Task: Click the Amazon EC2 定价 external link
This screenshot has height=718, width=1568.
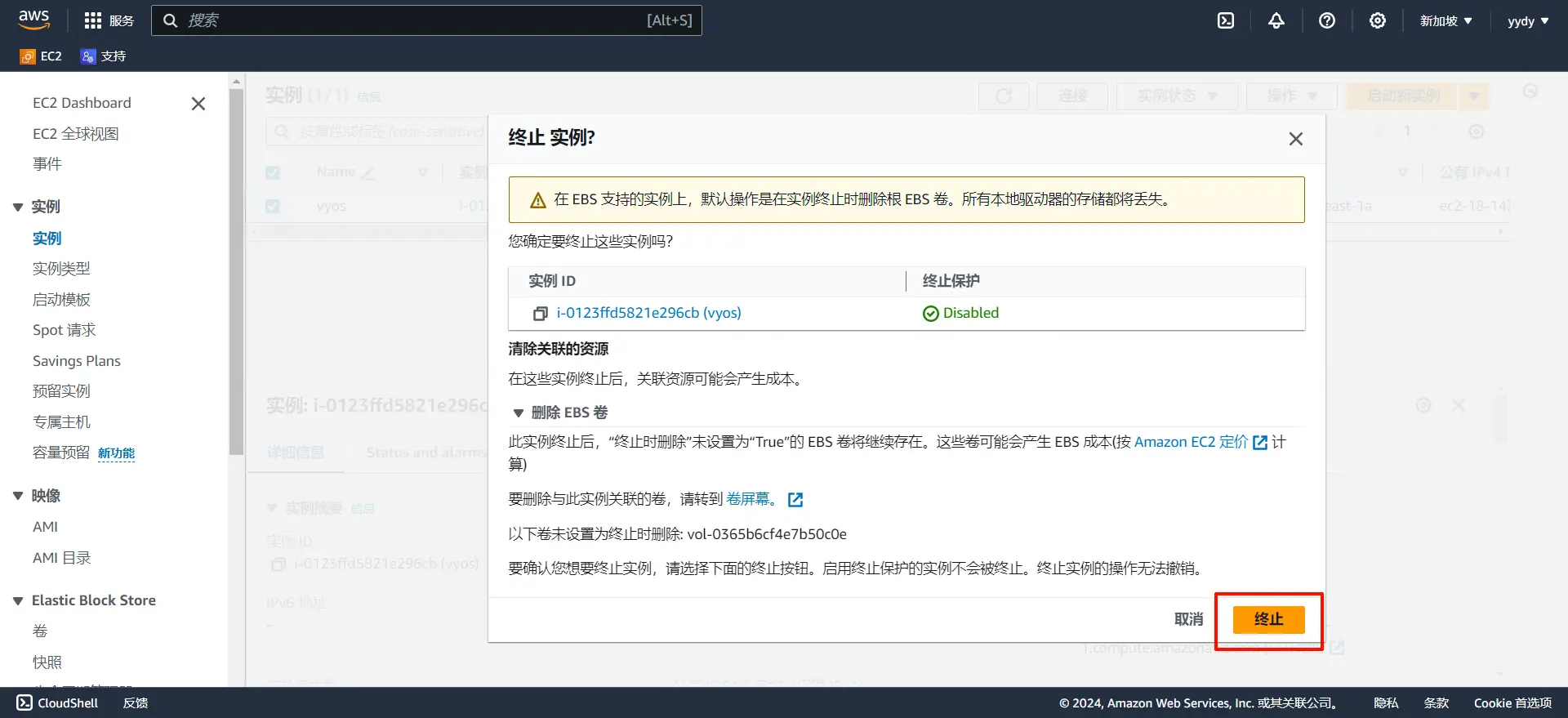Action: coord(1200,442)
